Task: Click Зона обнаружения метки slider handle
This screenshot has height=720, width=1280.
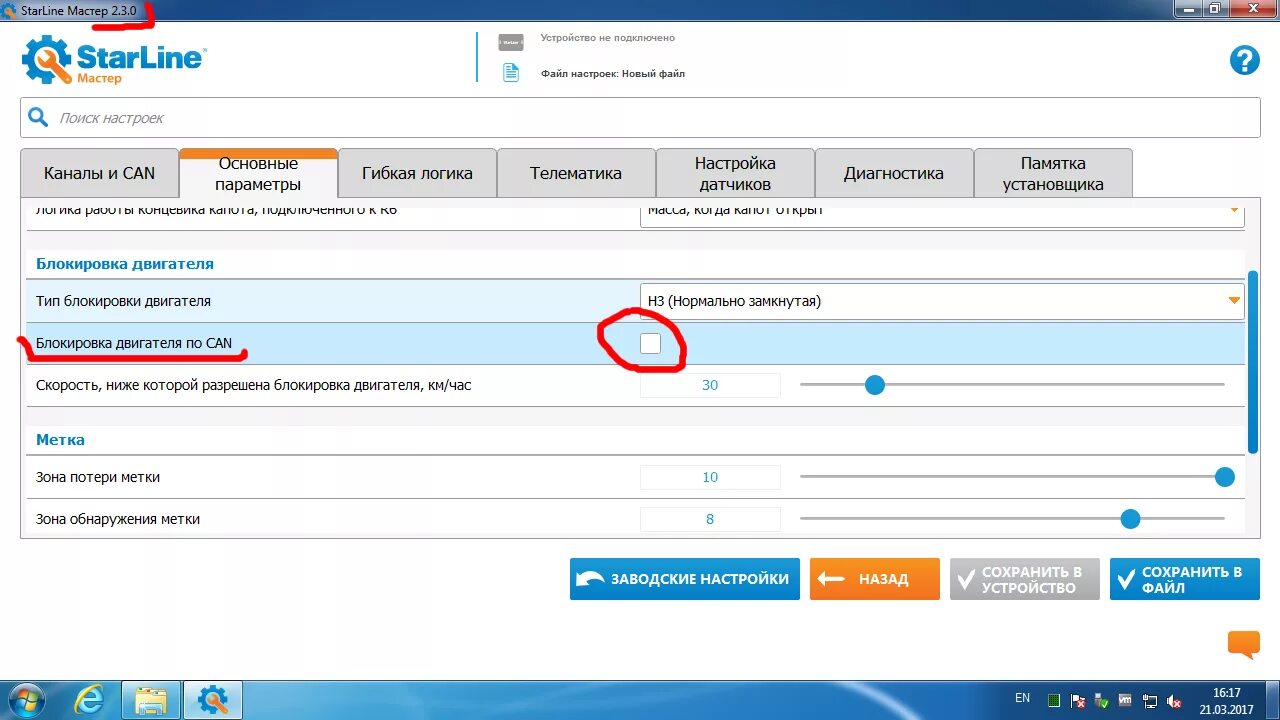Action: point(1130,519)
